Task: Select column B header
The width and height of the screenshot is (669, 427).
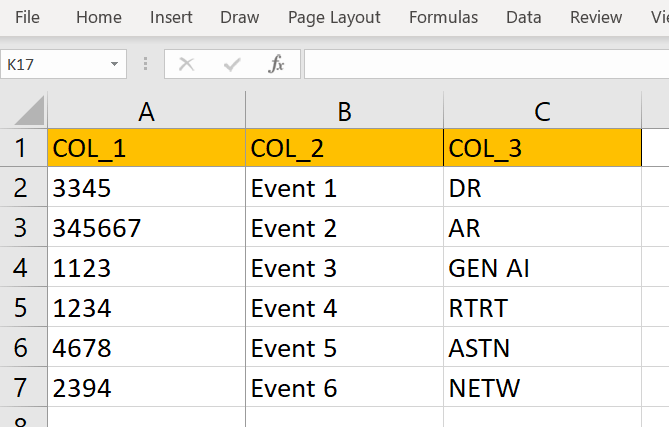Action: coord(344,112)
